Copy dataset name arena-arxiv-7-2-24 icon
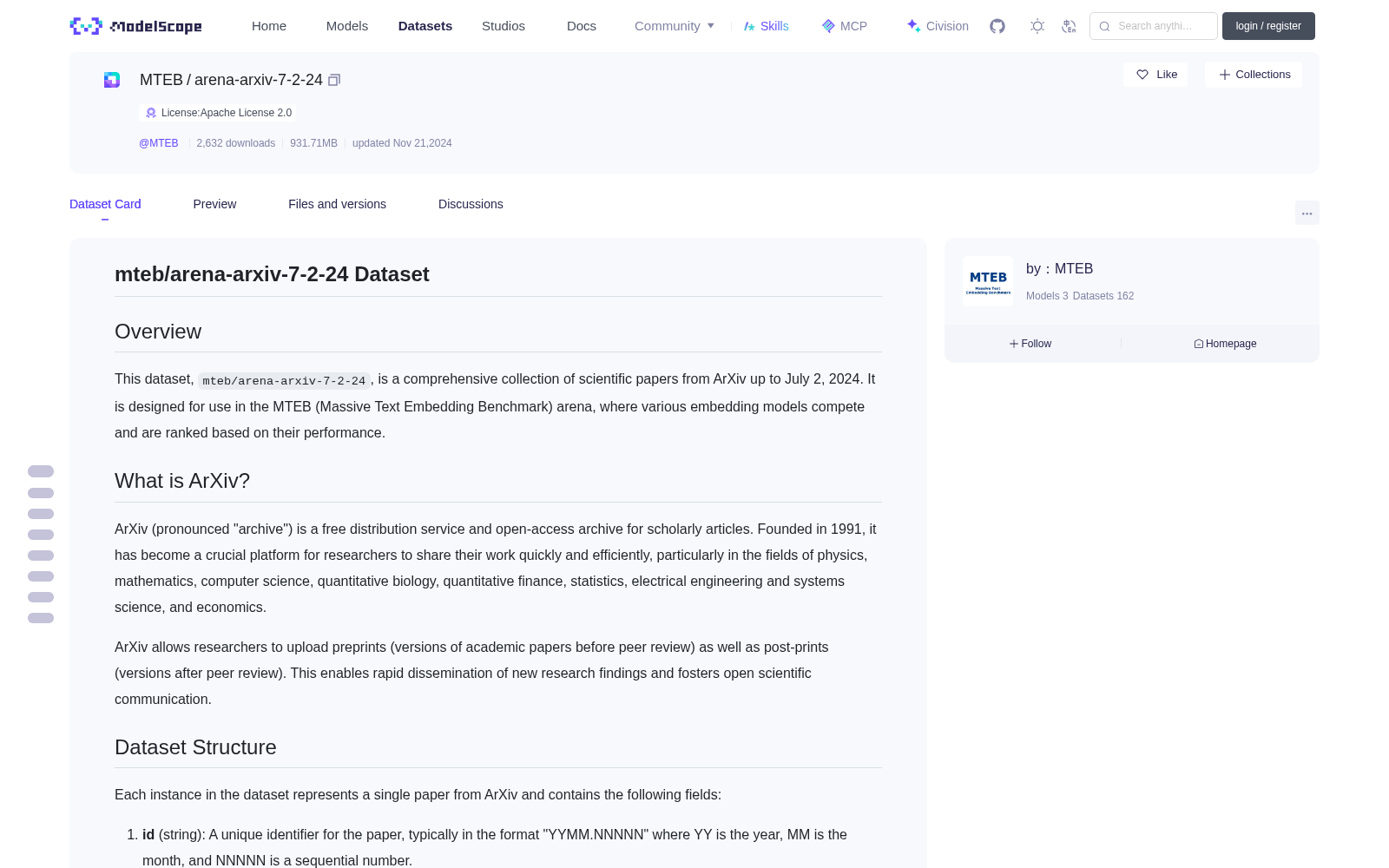This screenshot has height=868, width=1389. coord(334,80)
